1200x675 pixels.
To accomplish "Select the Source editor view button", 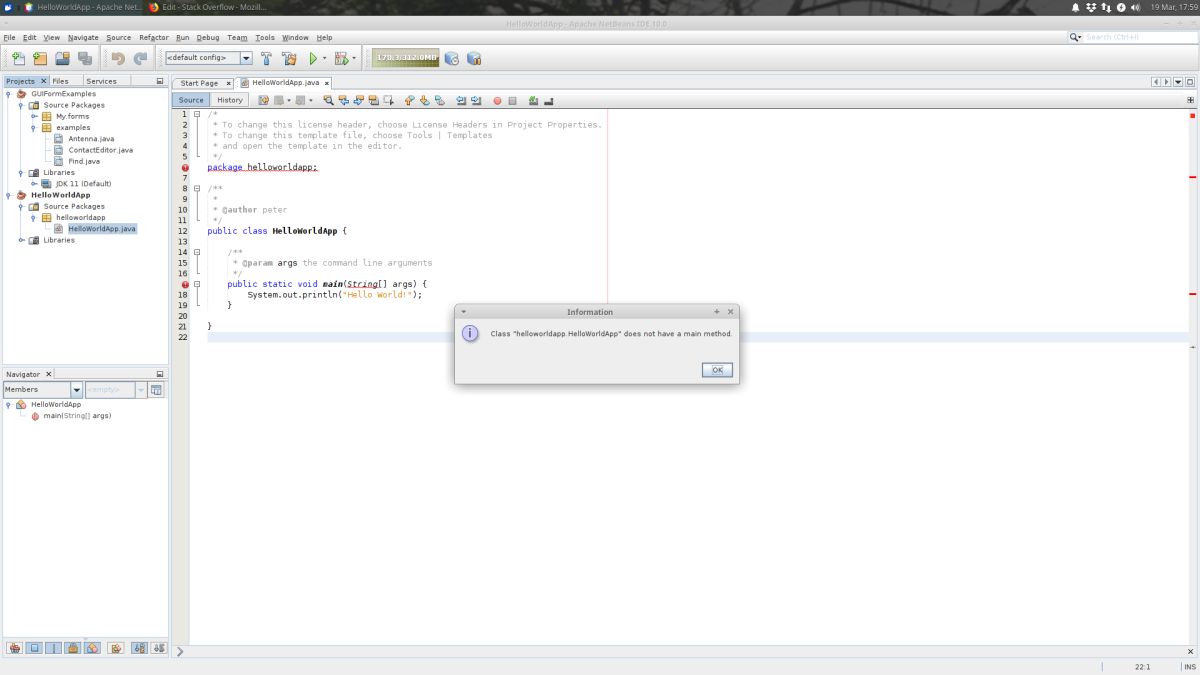I will [x=191, y=100].
